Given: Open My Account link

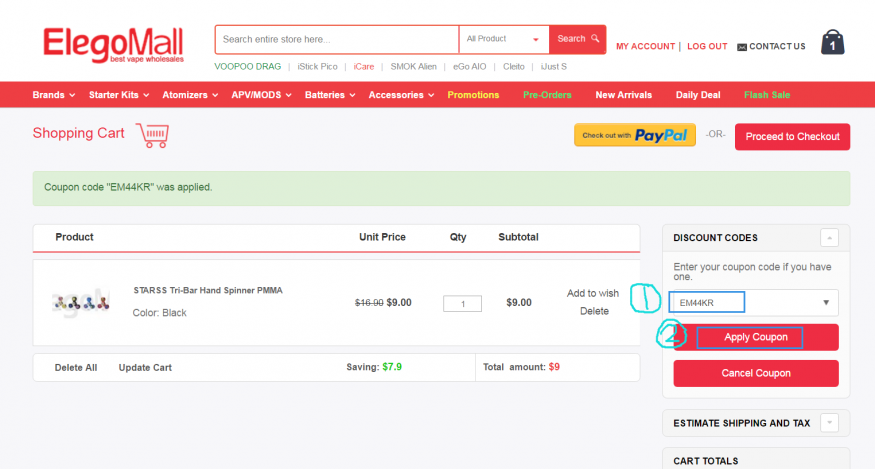Looking at the screenshot, I should click(x=645, y=46).
